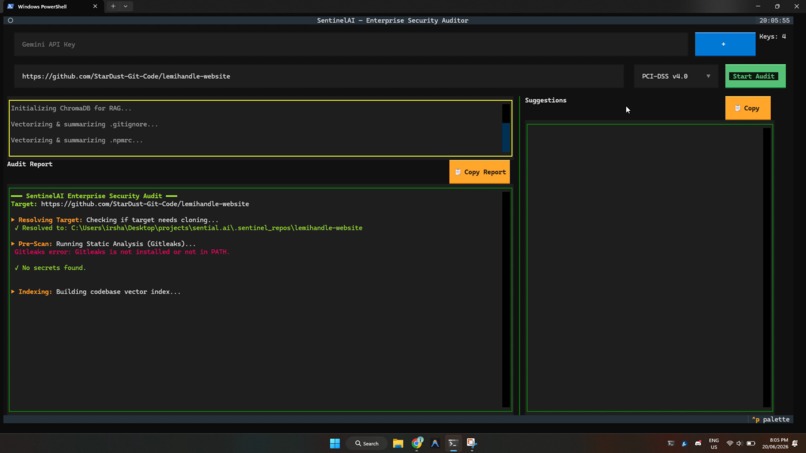Open the taskbar clock and date
806x453 pixels.
(775, 443)
